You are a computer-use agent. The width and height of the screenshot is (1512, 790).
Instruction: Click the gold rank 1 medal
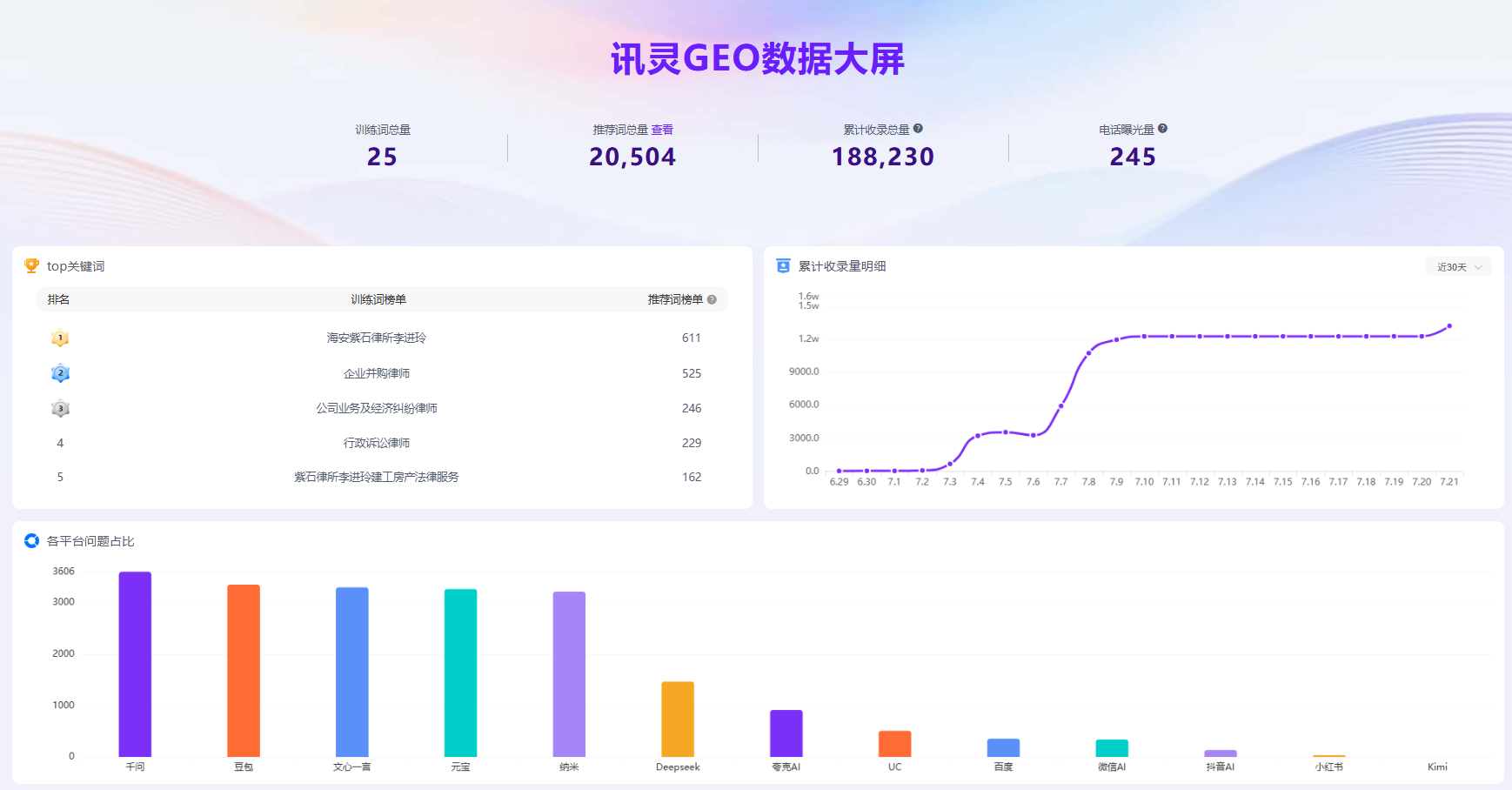tap(60, 338)
